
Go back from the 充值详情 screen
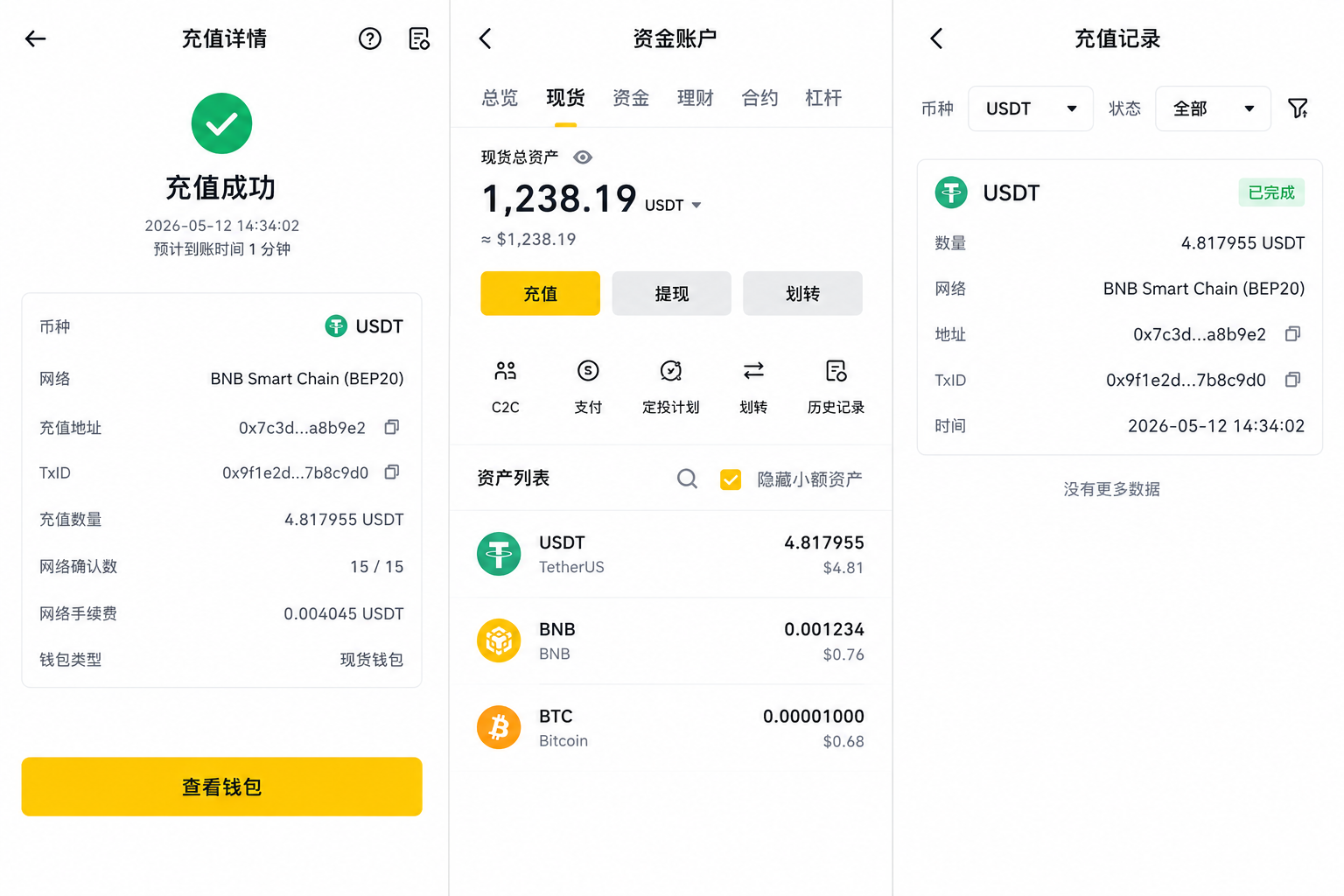point(35,38)
